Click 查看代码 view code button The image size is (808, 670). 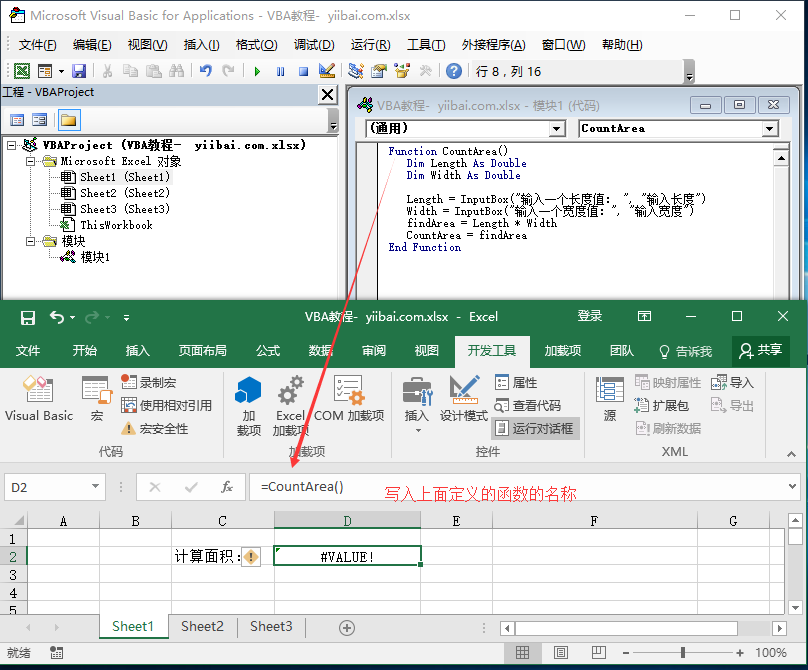[528, 406]
